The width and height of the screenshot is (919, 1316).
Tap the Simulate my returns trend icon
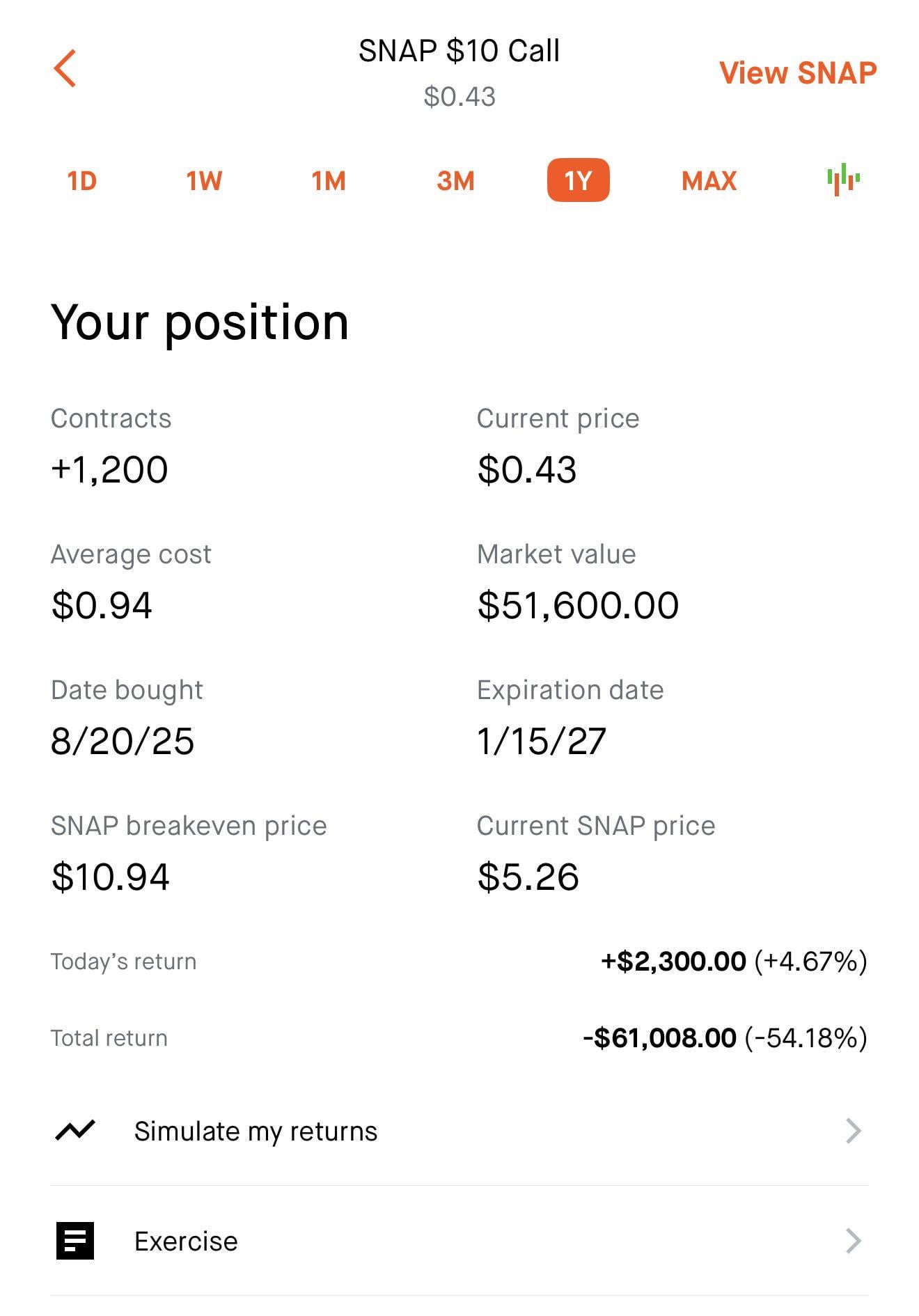[x=75, y=1131]
